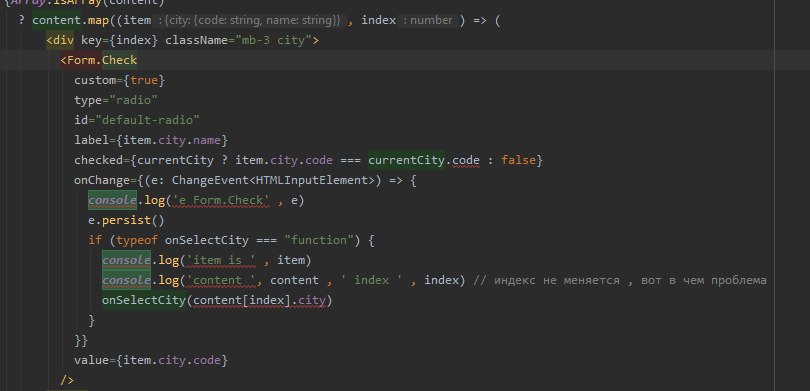The height and width of the screenshot is (391, 810).
Task: Click the 'checked=' prop name
Action: [x=102, y=160]
